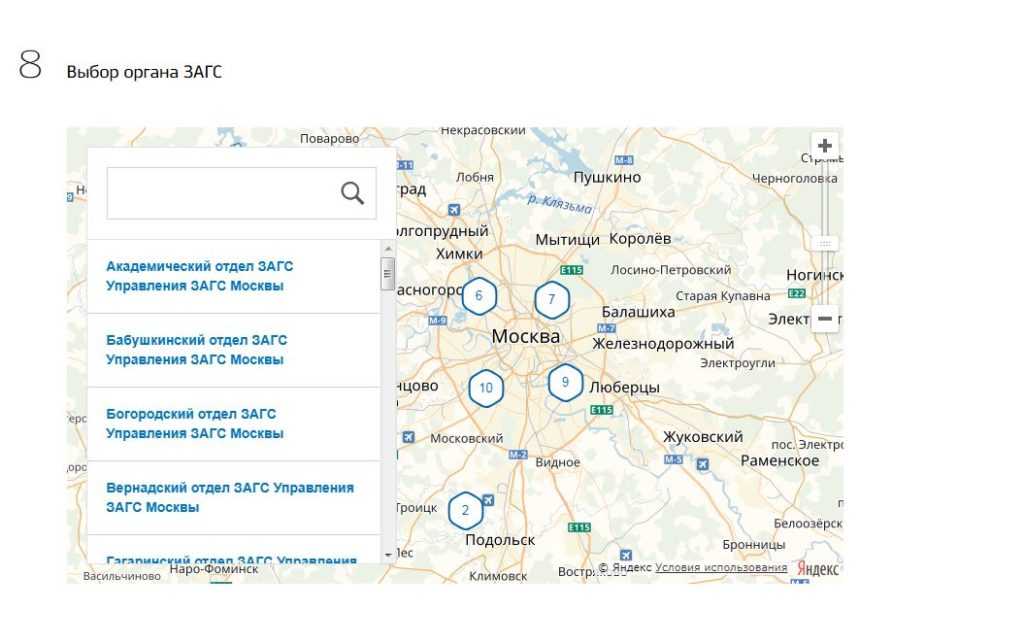
Task: Zoom in the map with plus button
Action: pos(825,146)
